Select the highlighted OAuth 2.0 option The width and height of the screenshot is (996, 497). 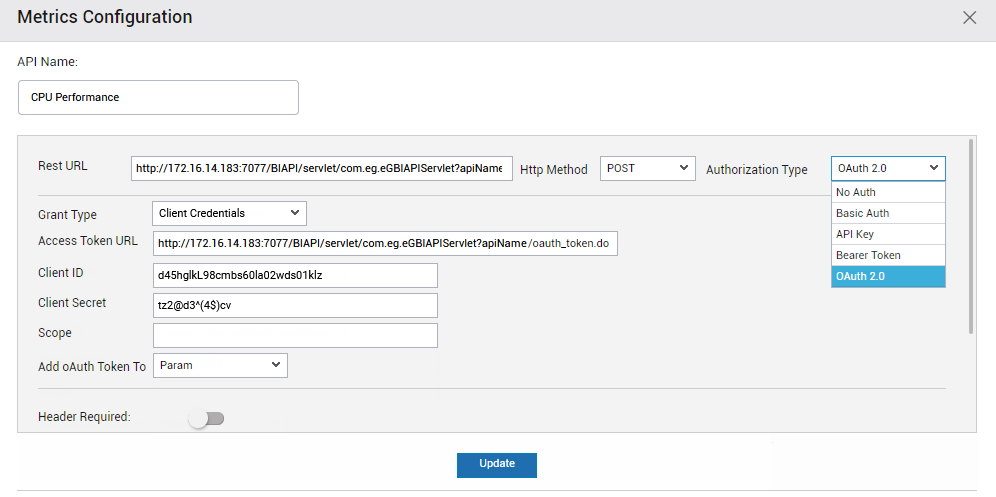tap(888, 276)
